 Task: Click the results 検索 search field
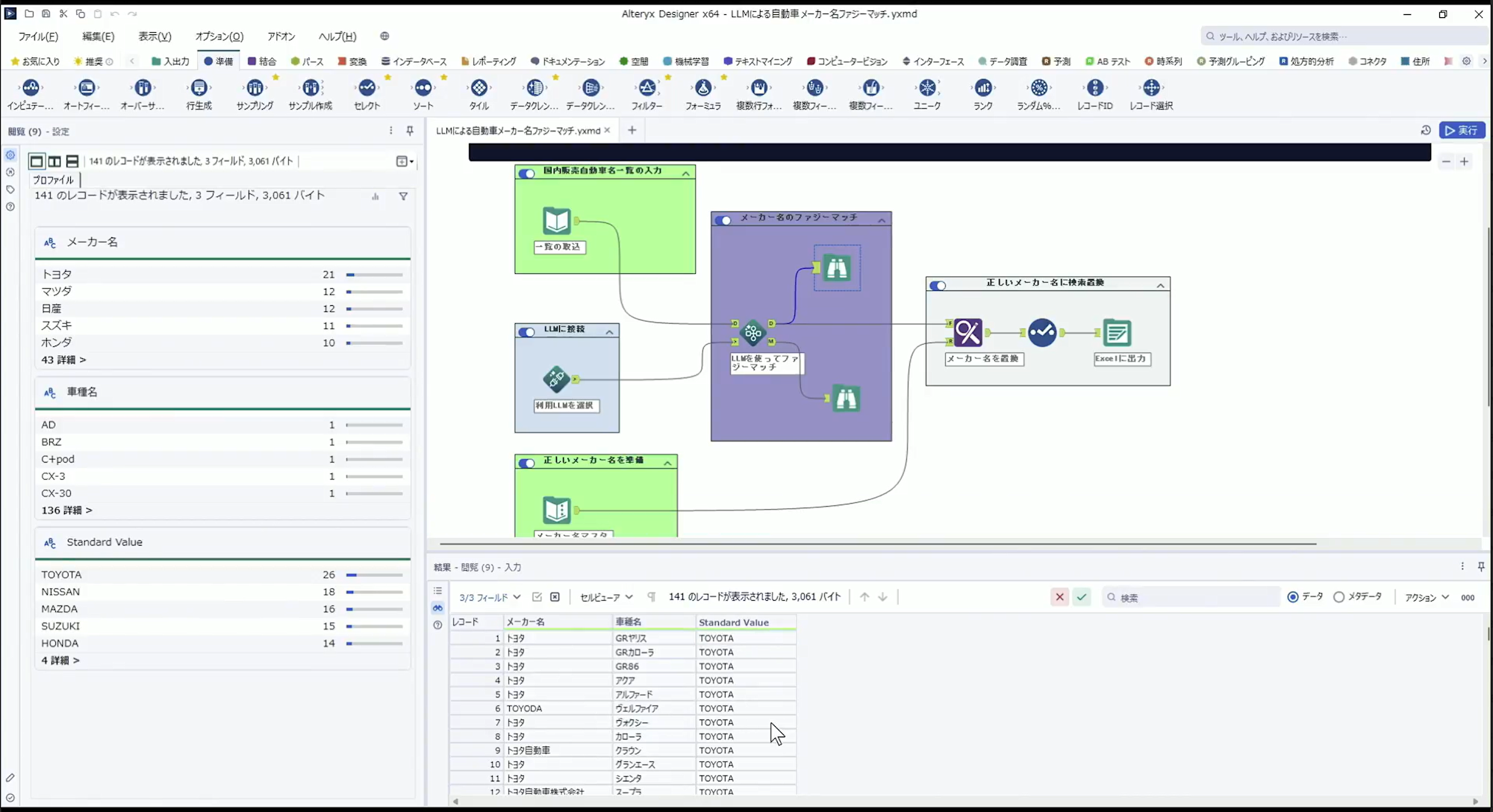click(x=1191, y=597)
